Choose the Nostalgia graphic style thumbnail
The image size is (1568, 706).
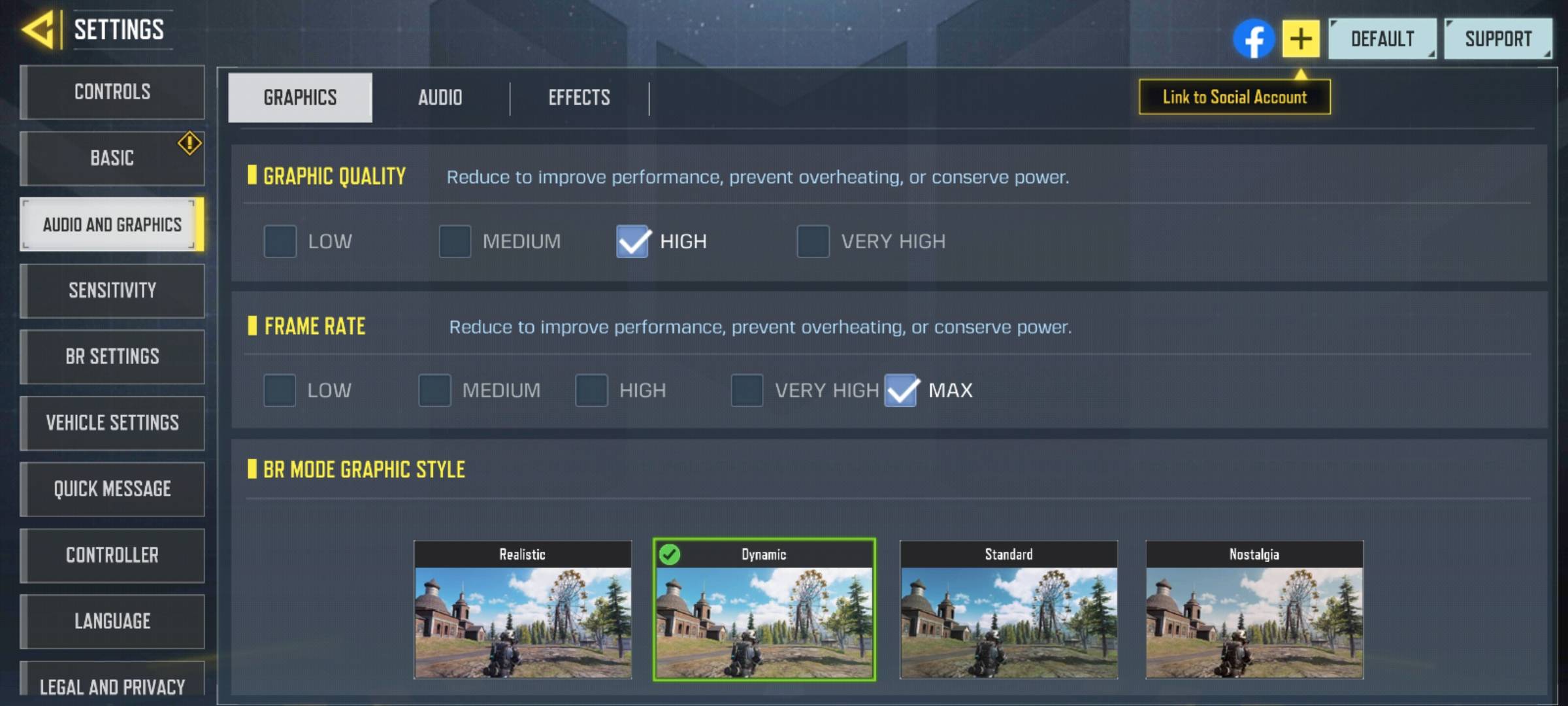(1254, 610)
